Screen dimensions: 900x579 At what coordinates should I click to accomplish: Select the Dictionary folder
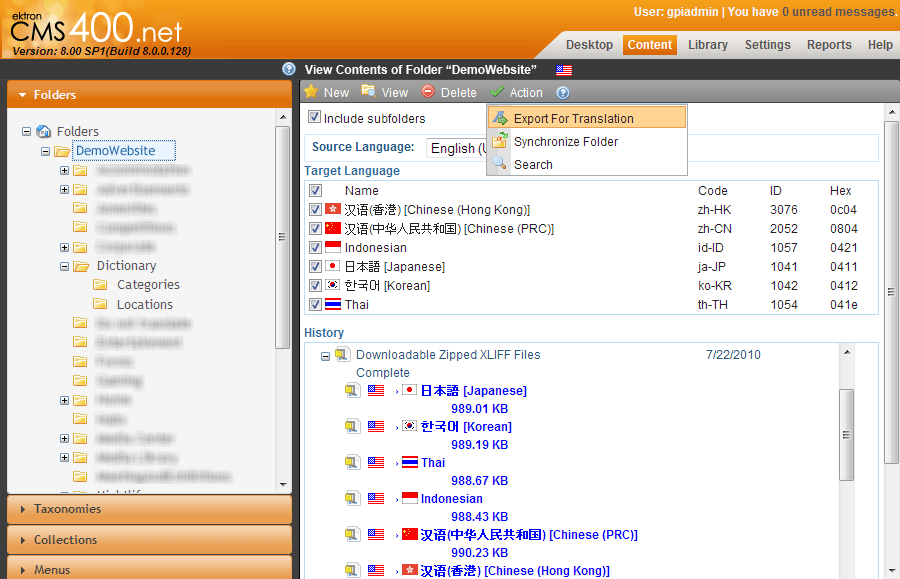[126, 266]
